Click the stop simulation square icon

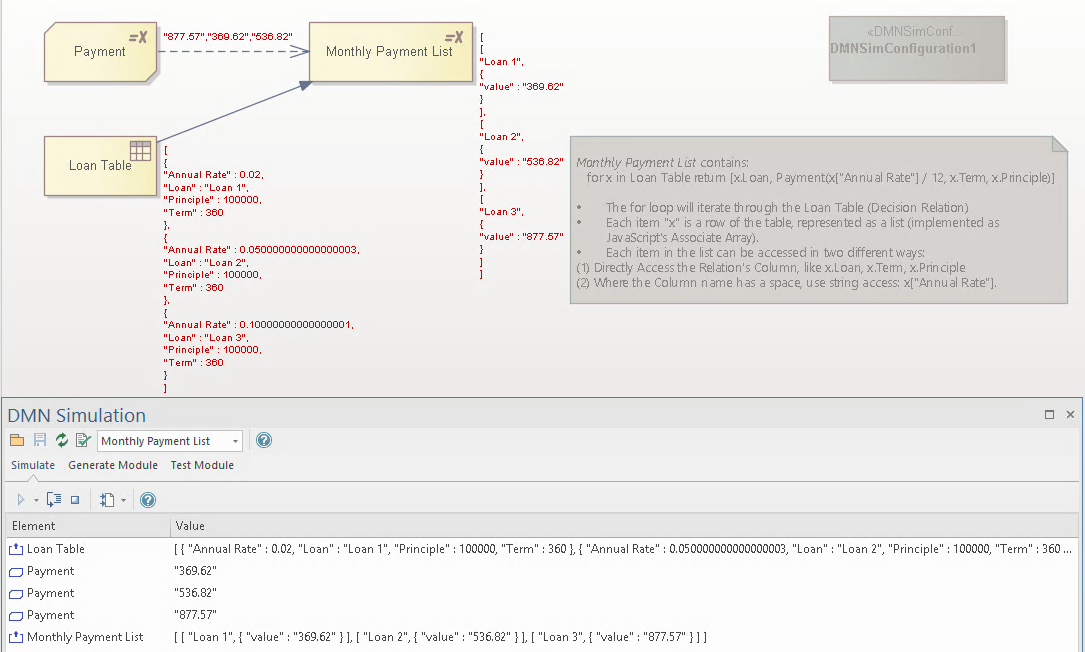pos(75,500)
